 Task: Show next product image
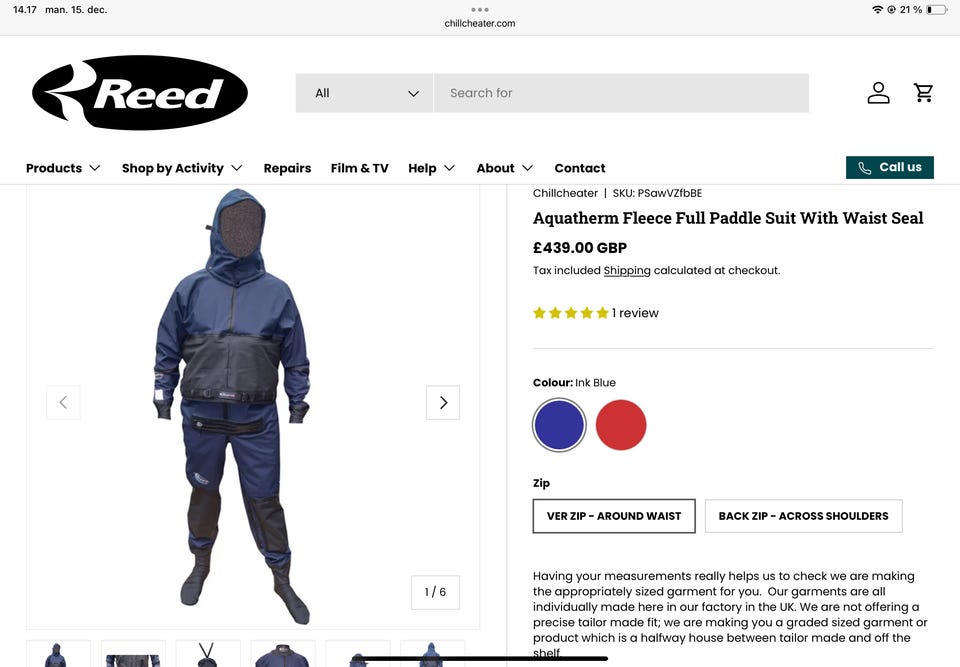(x=443, y=402)
